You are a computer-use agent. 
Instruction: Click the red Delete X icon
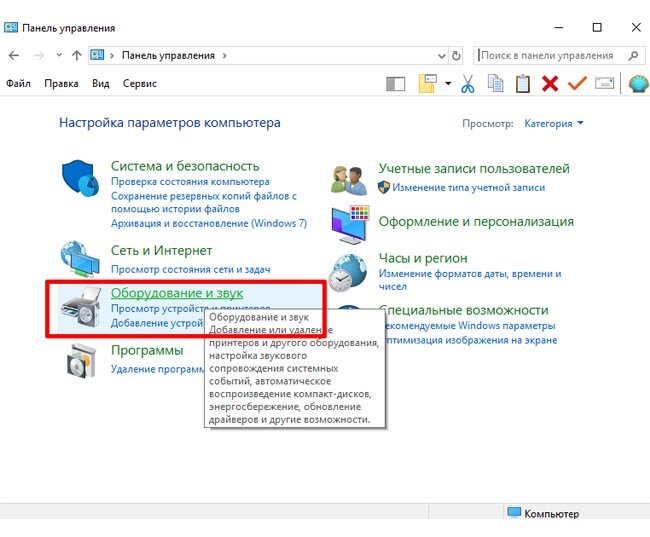coord(550,83)
